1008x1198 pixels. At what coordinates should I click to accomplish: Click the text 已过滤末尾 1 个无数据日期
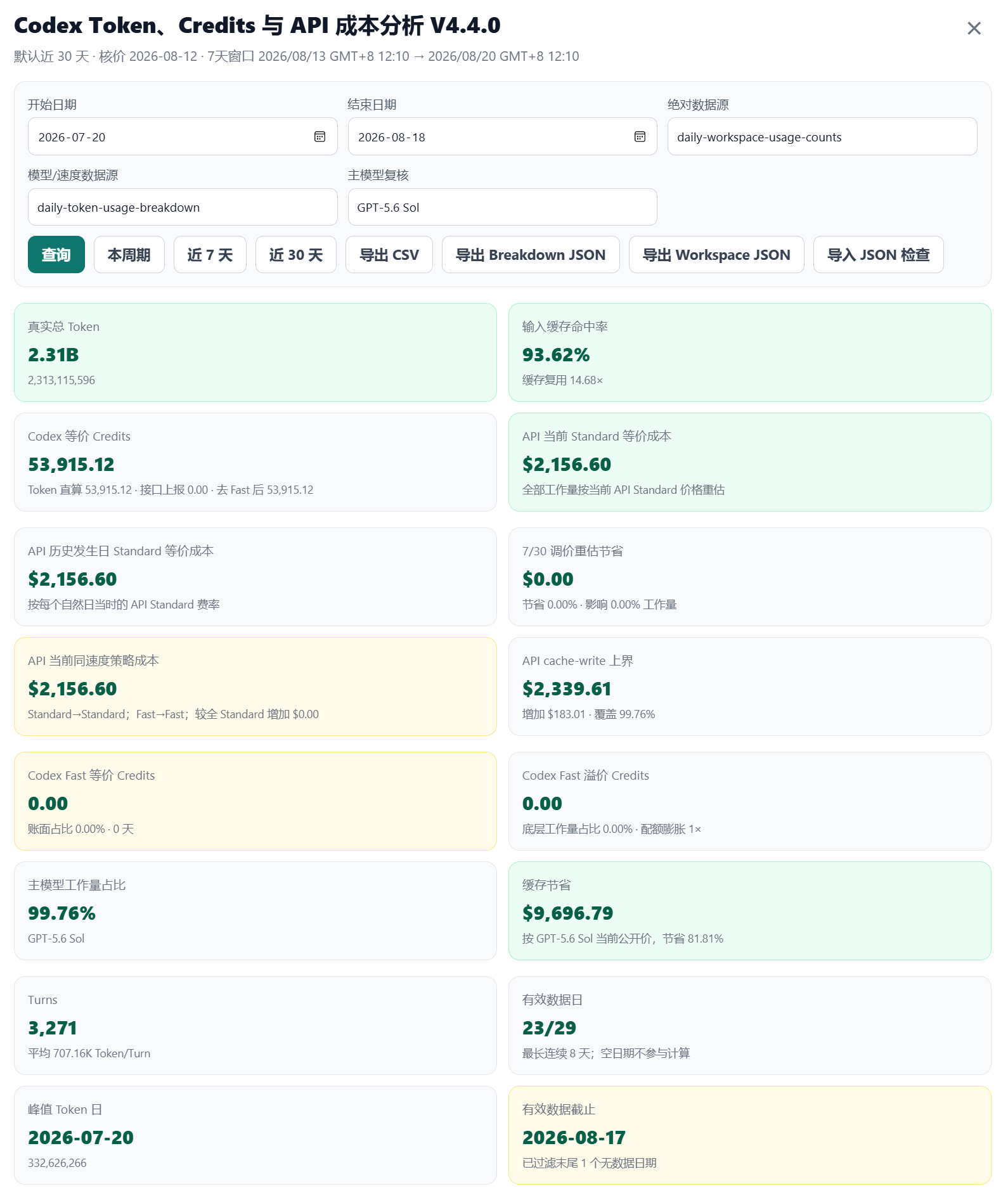[590, 1163]
